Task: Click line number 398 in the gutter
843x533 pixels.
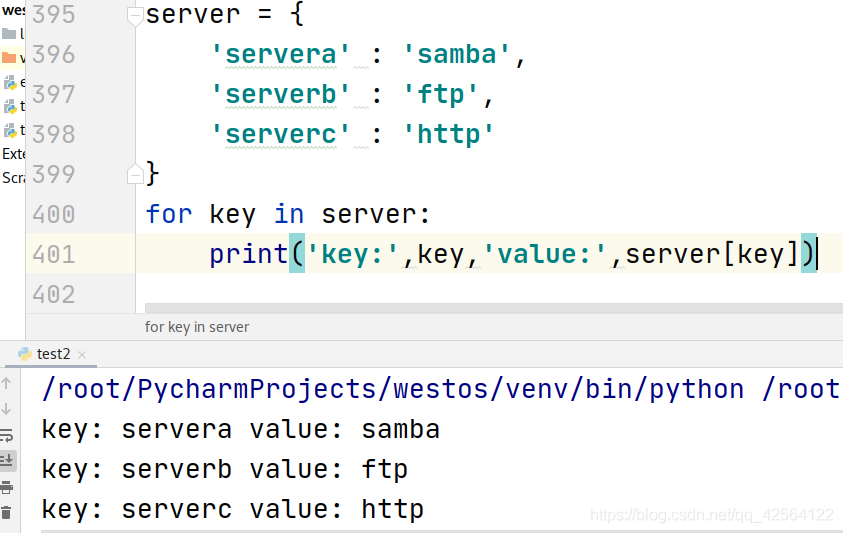Action: pos(53,134)
